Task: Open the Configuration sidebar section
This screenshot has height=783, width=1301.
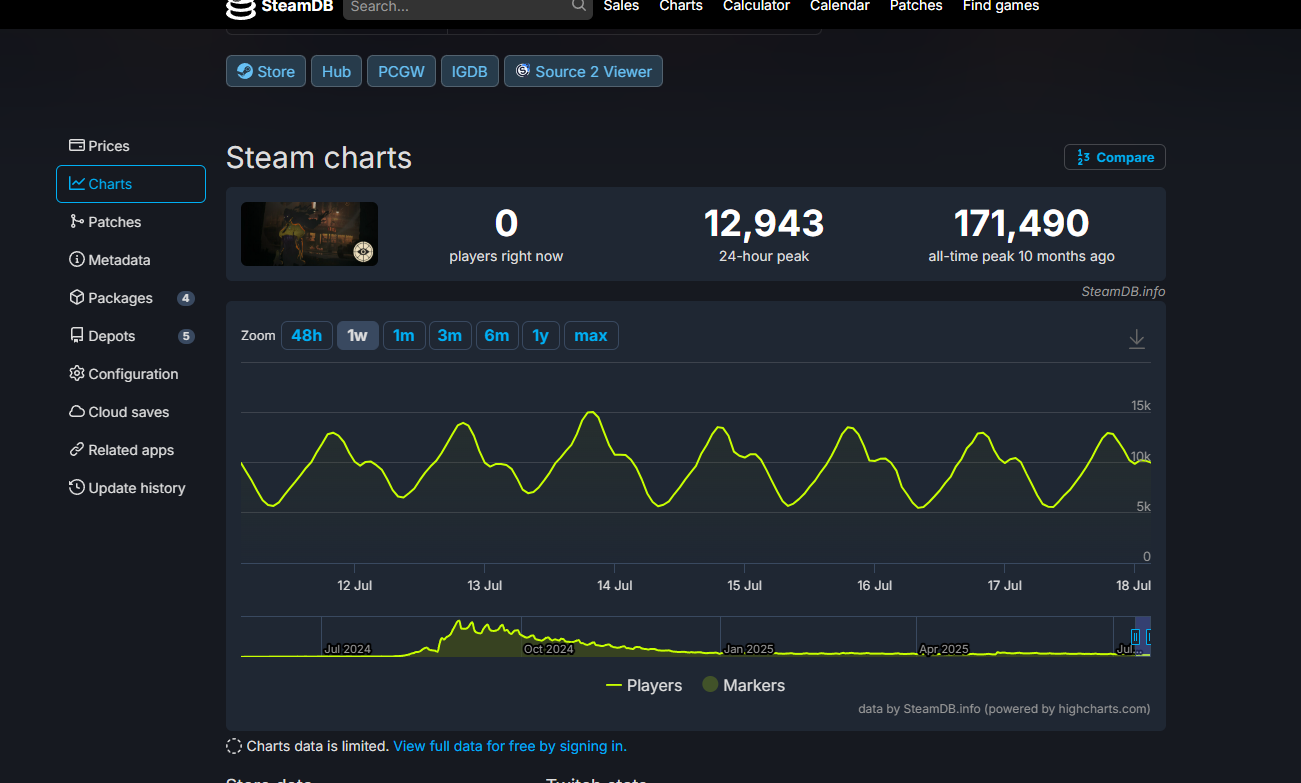Action: [x=131, y=374]
